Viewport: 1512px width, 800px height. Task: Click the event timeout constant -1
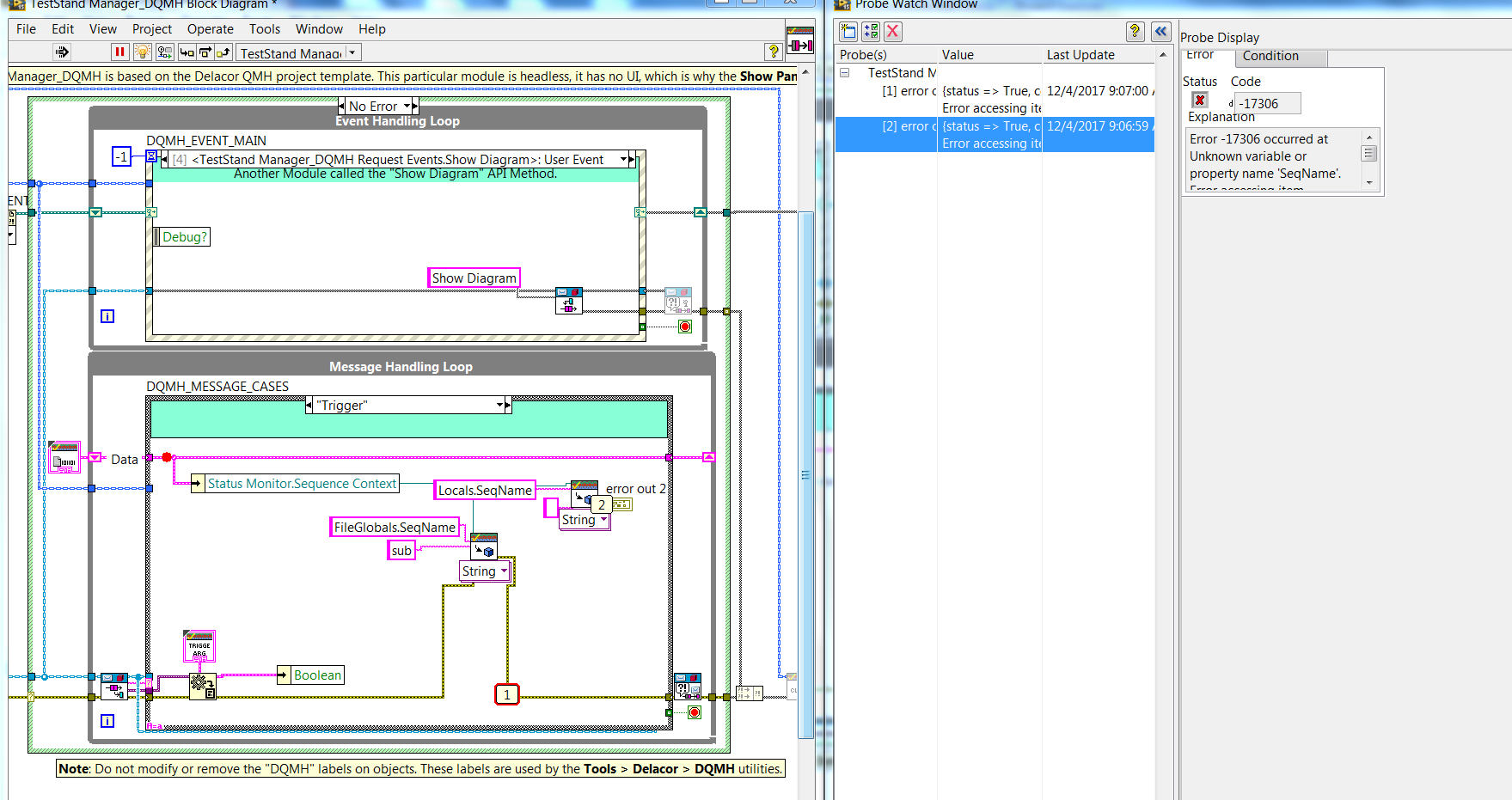[x=122, y=156]
